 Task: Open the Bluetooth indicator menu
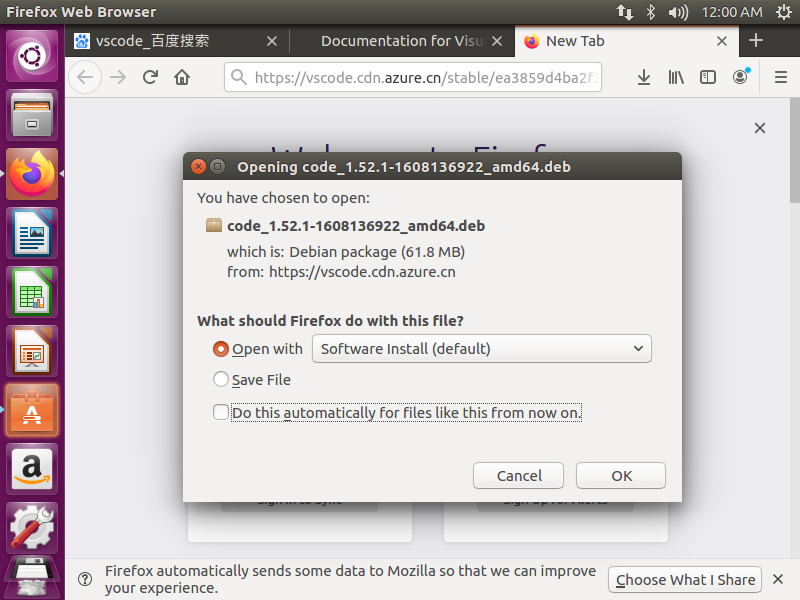coord(651,12)
